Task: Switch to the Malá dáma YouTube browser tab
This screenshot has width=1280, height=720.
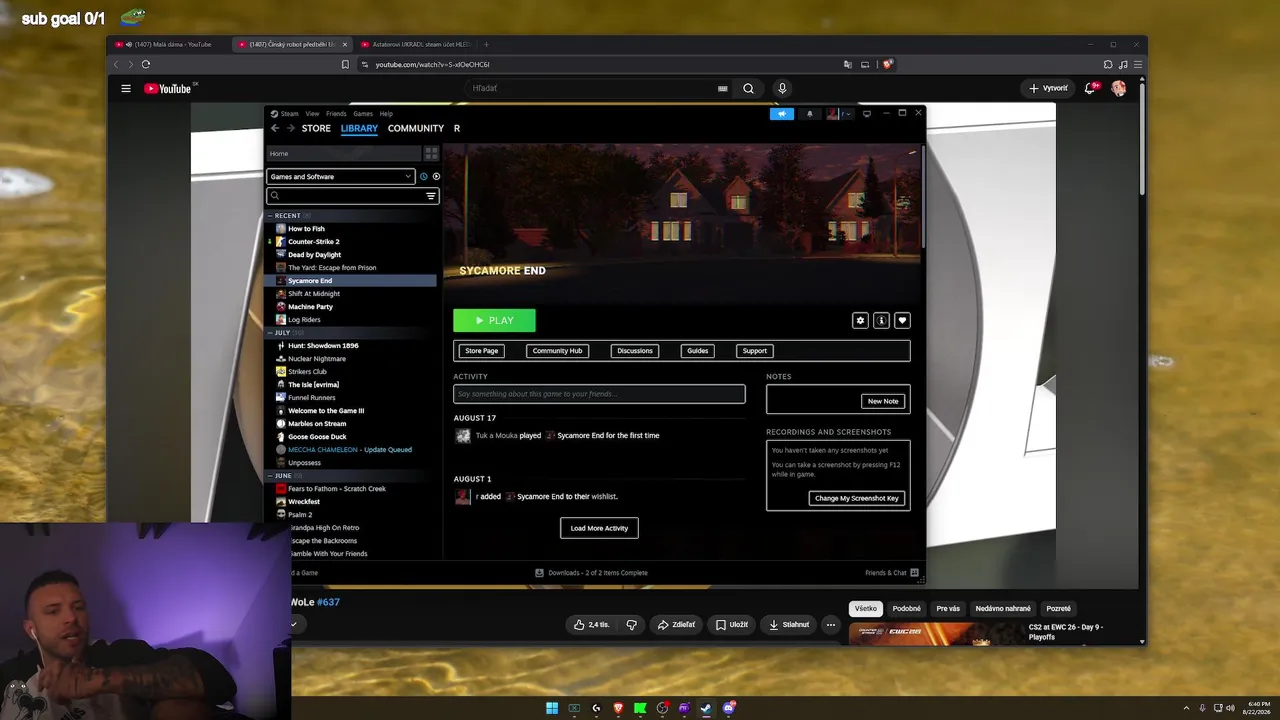Action: 169,44
